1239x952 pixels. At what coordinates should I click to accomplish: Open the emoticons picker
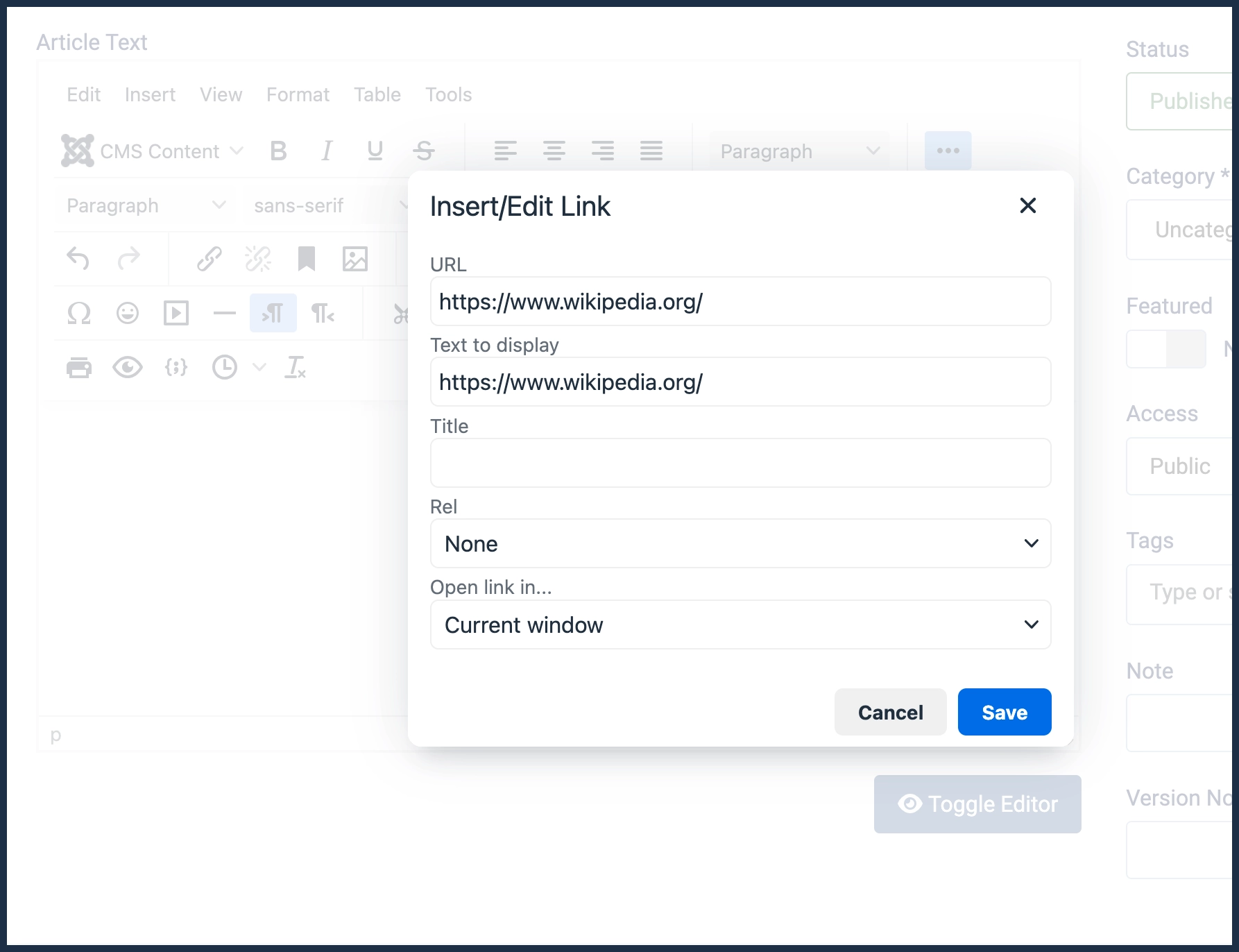pyautogui.click(x=127, y=313)
